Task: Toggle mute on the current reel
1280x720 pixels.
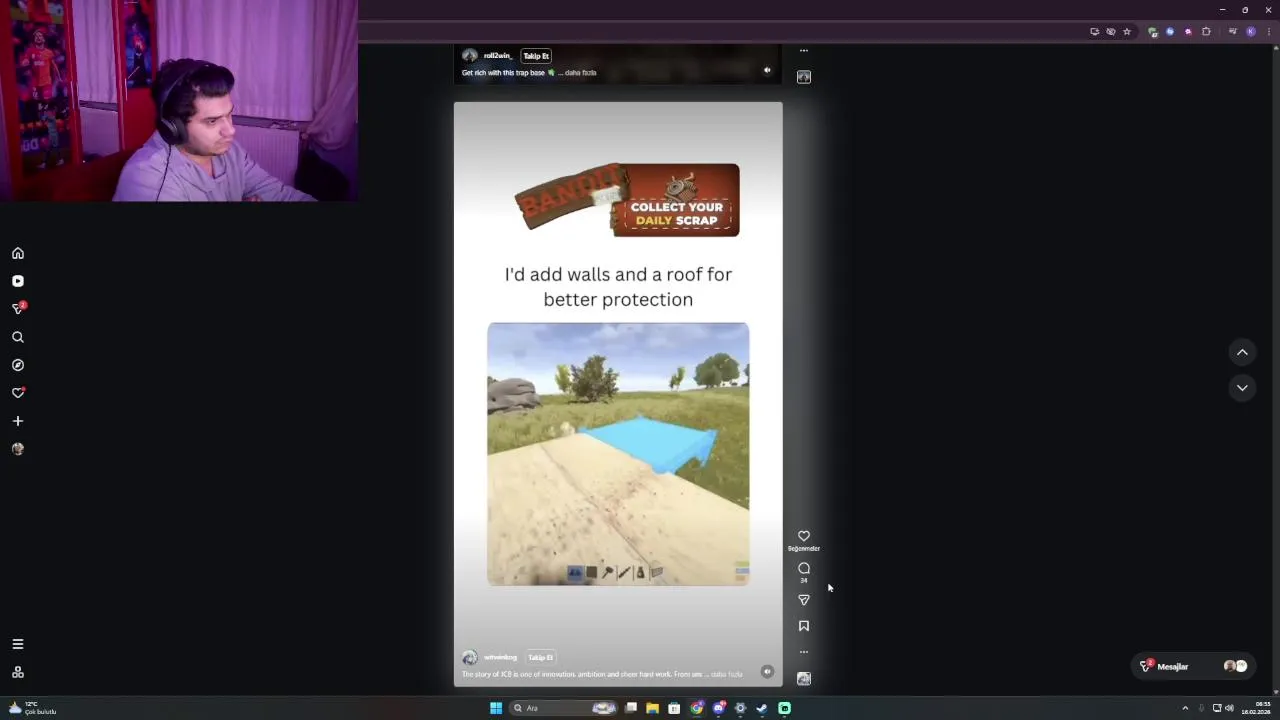Action: pos(767,672)
